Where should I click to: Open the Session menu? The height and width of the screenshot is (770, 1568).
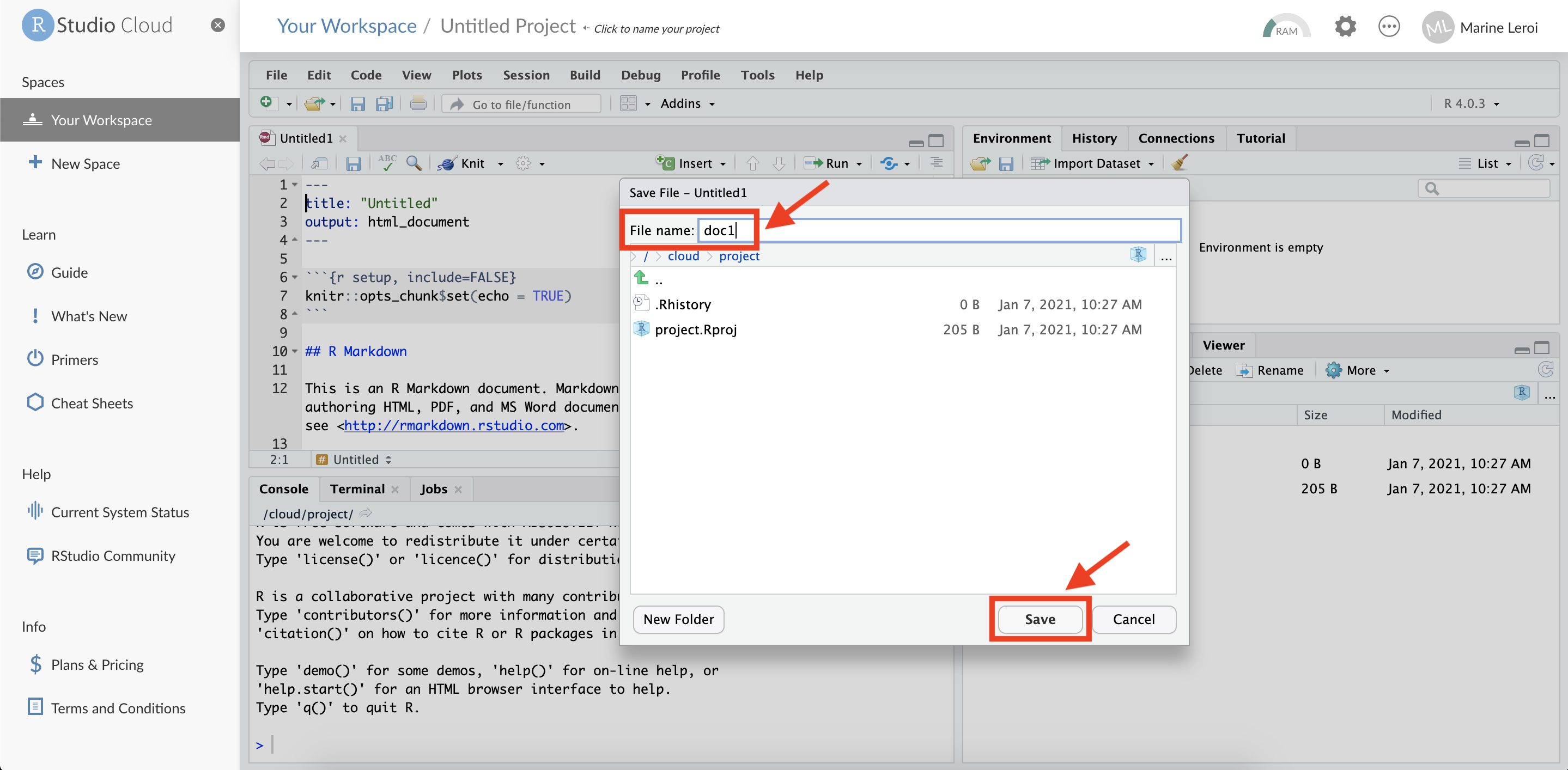(526, 75)
